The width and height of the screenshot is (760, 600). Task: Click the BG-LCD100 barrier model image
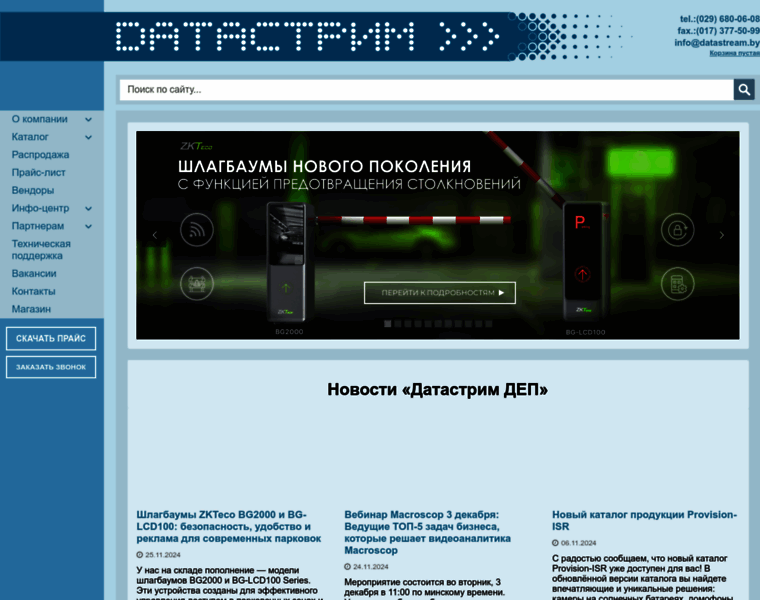(585, 262)
